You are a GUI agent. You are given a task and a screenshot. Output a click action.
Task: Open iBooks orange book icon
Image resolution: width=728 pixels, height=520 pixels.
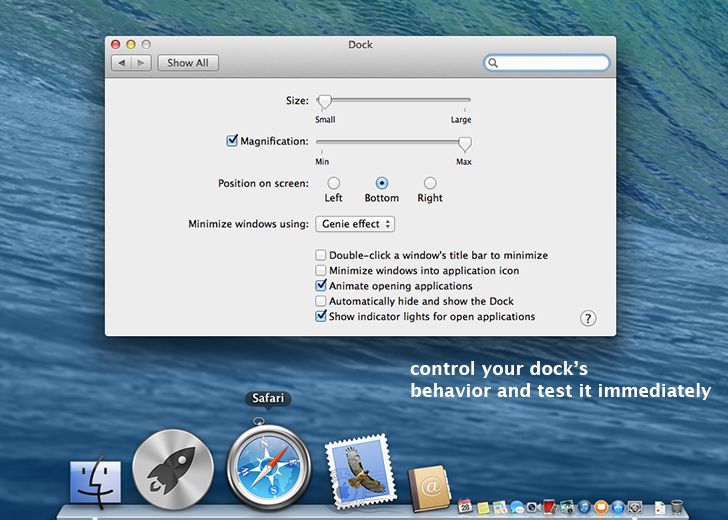tap(601, 507)
